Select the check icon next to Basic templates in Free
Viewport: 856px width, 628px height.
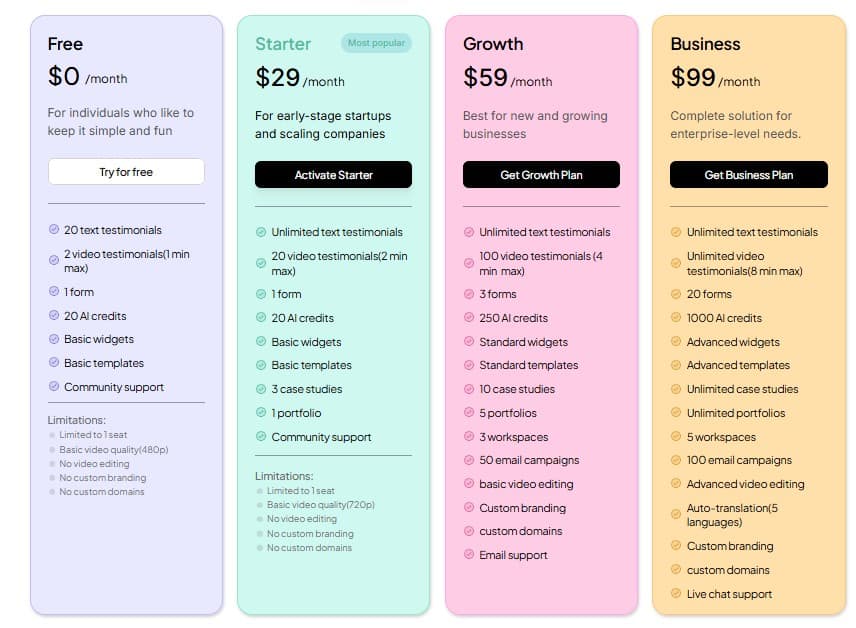click(53, 363)
